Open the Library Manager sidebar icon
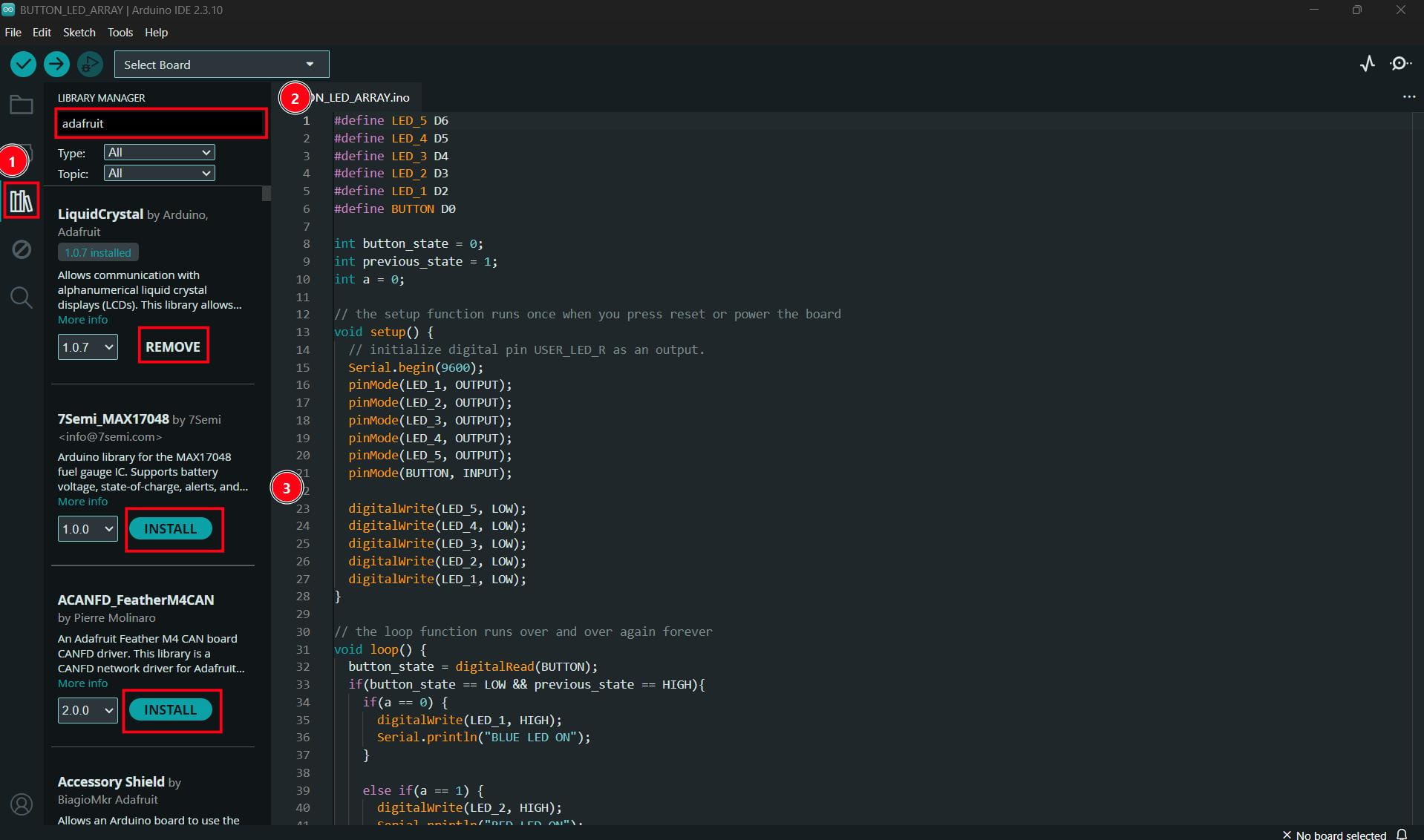 tap(21, 201)
